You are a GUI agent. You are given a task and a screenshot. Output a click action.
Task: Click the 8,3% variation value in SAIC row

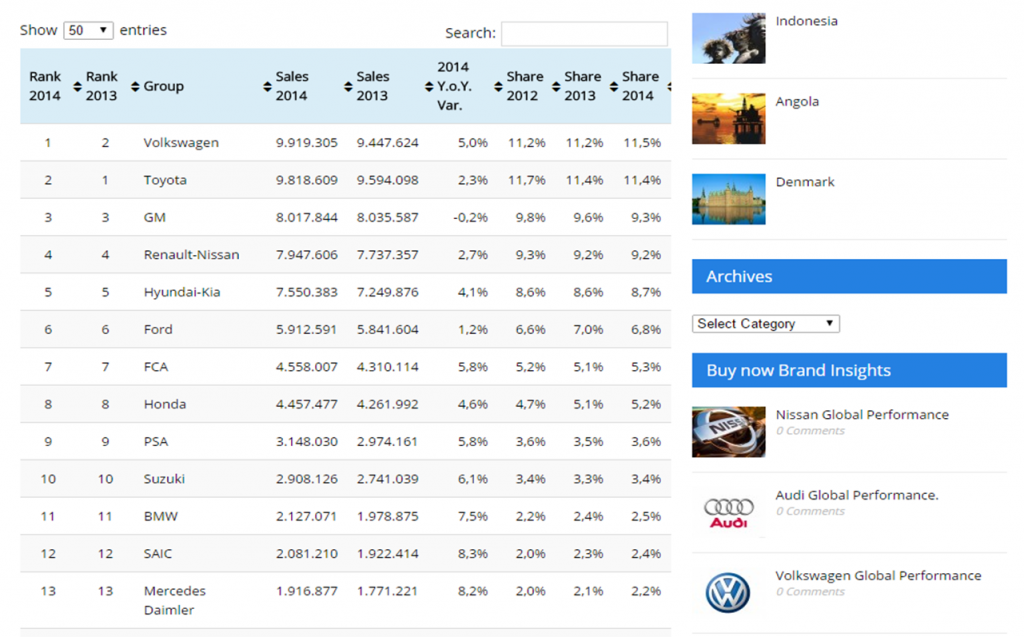tap(473, 553)
